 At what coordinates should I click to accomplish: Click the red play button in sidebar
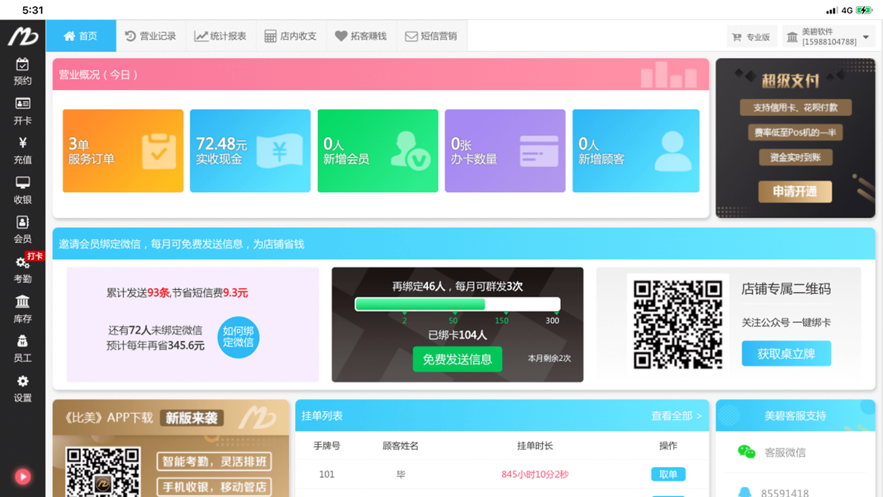[23, 477]
